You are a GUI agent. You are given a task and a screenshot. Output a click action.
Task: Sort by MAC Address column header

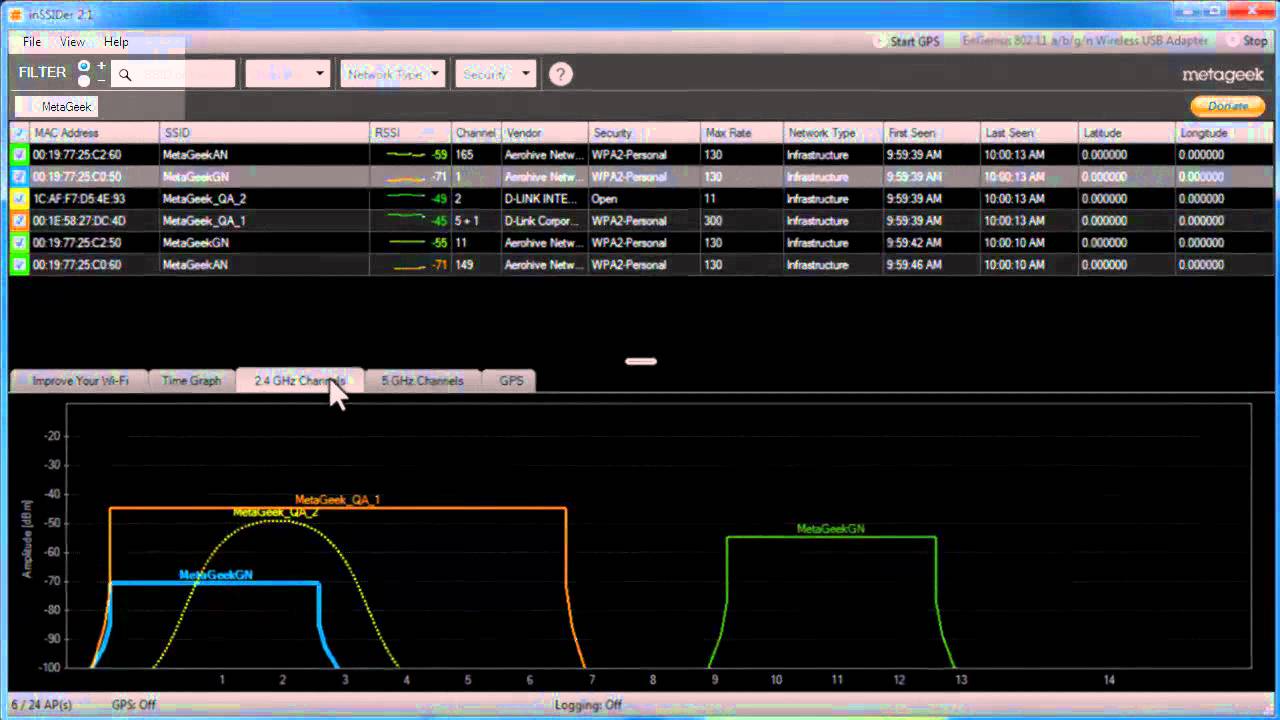coord(94,133)
